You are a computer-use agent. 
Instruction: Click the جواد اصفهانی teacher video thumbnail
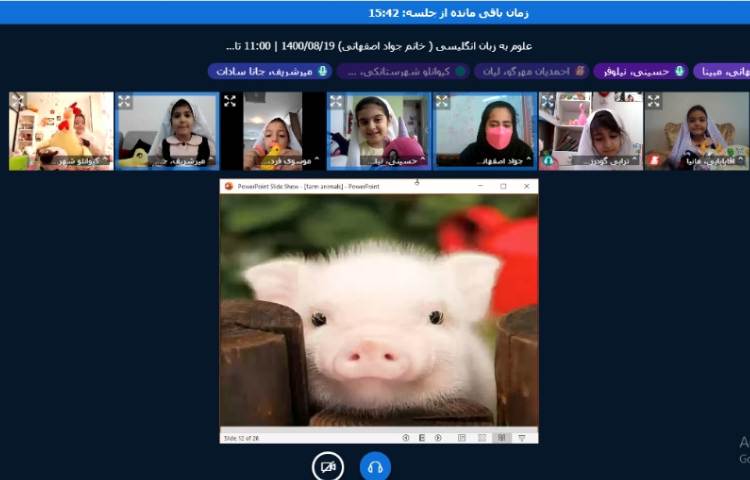click(x=485, y=131)
